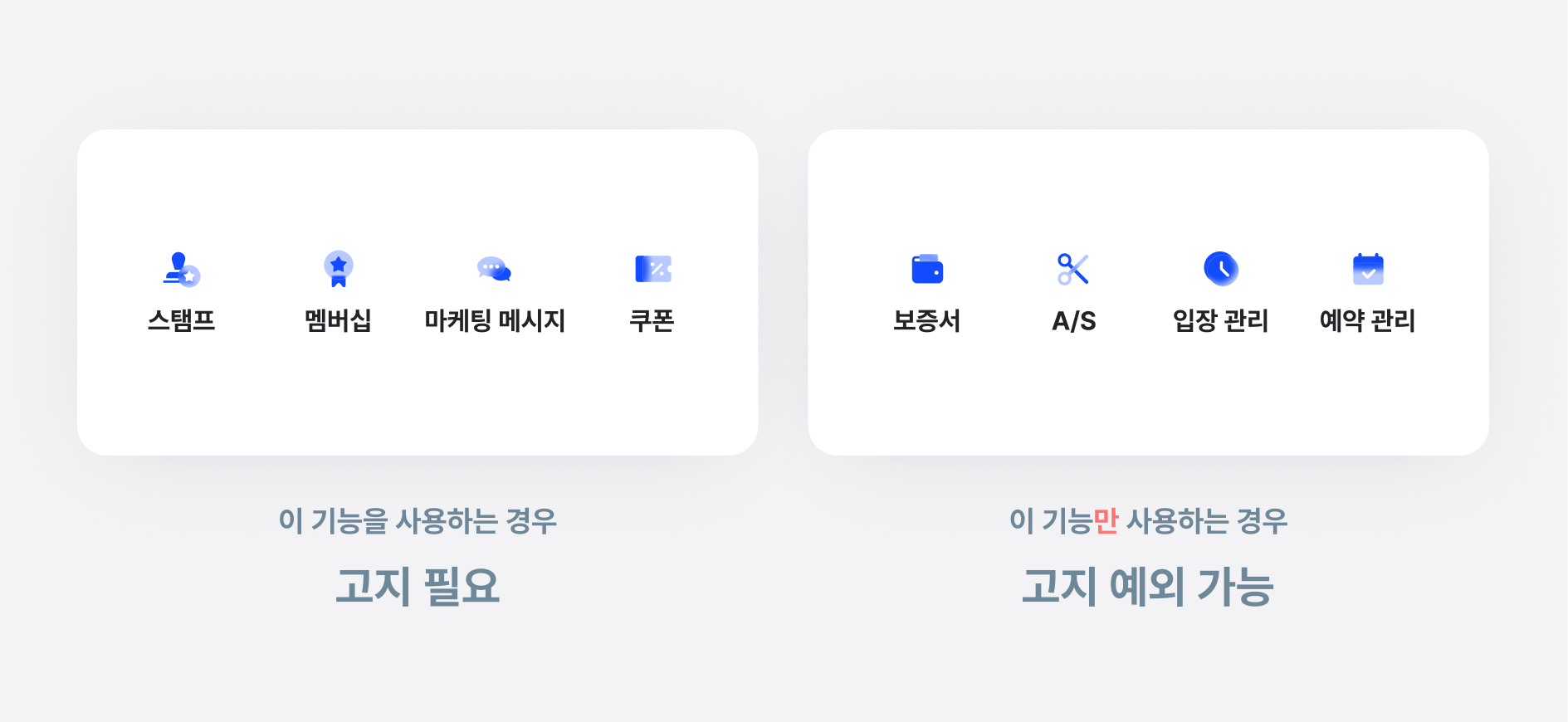1568x722 pixels.
Task: Click the stamp icon above 스탬프
Action: point(181,269)
